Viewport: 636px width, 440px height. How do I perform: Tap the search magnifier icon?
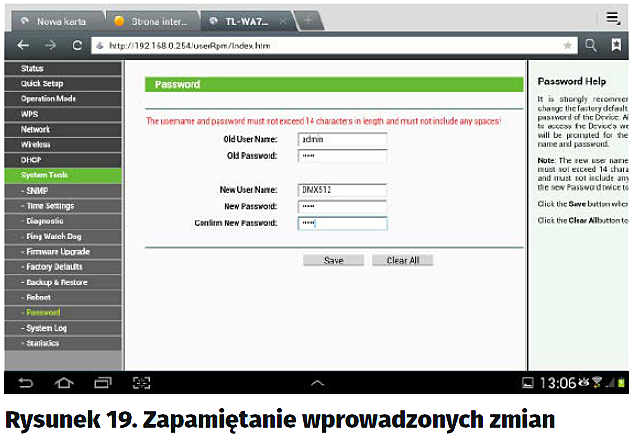click(591, 45)
